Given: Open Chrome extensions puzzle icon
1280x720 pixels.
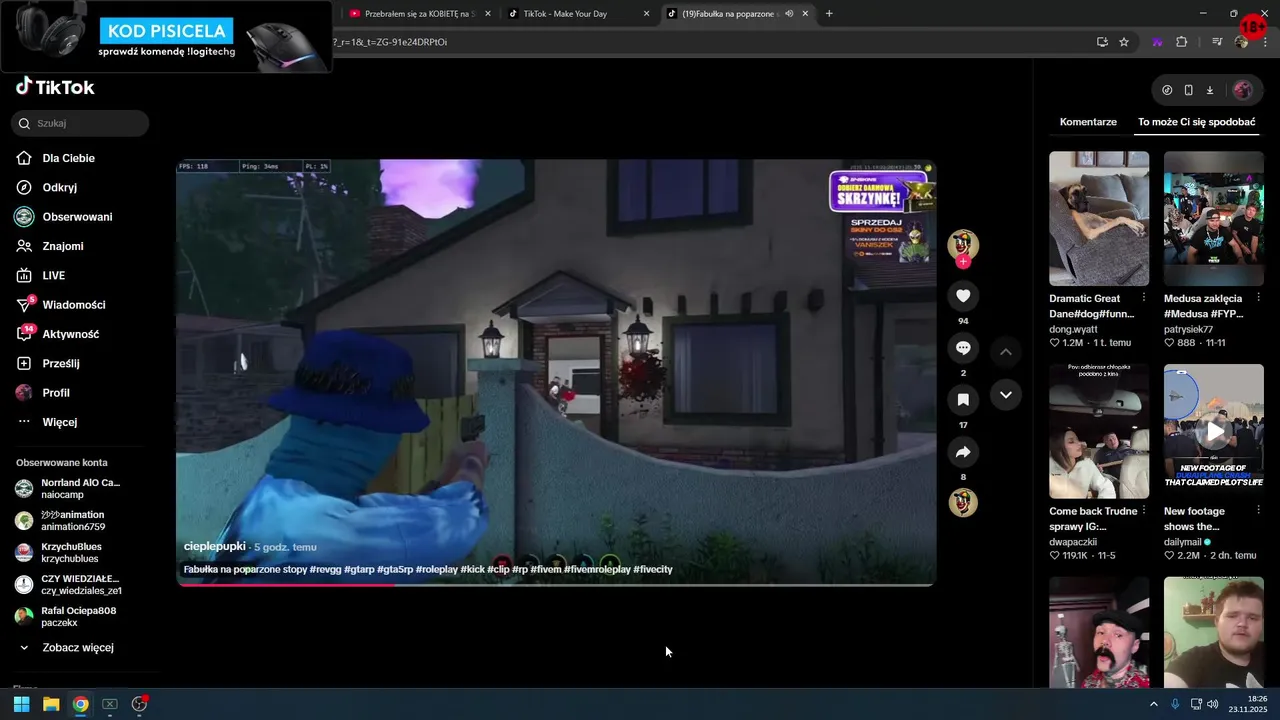Looking at the screenshot, I should (1182, 42).
